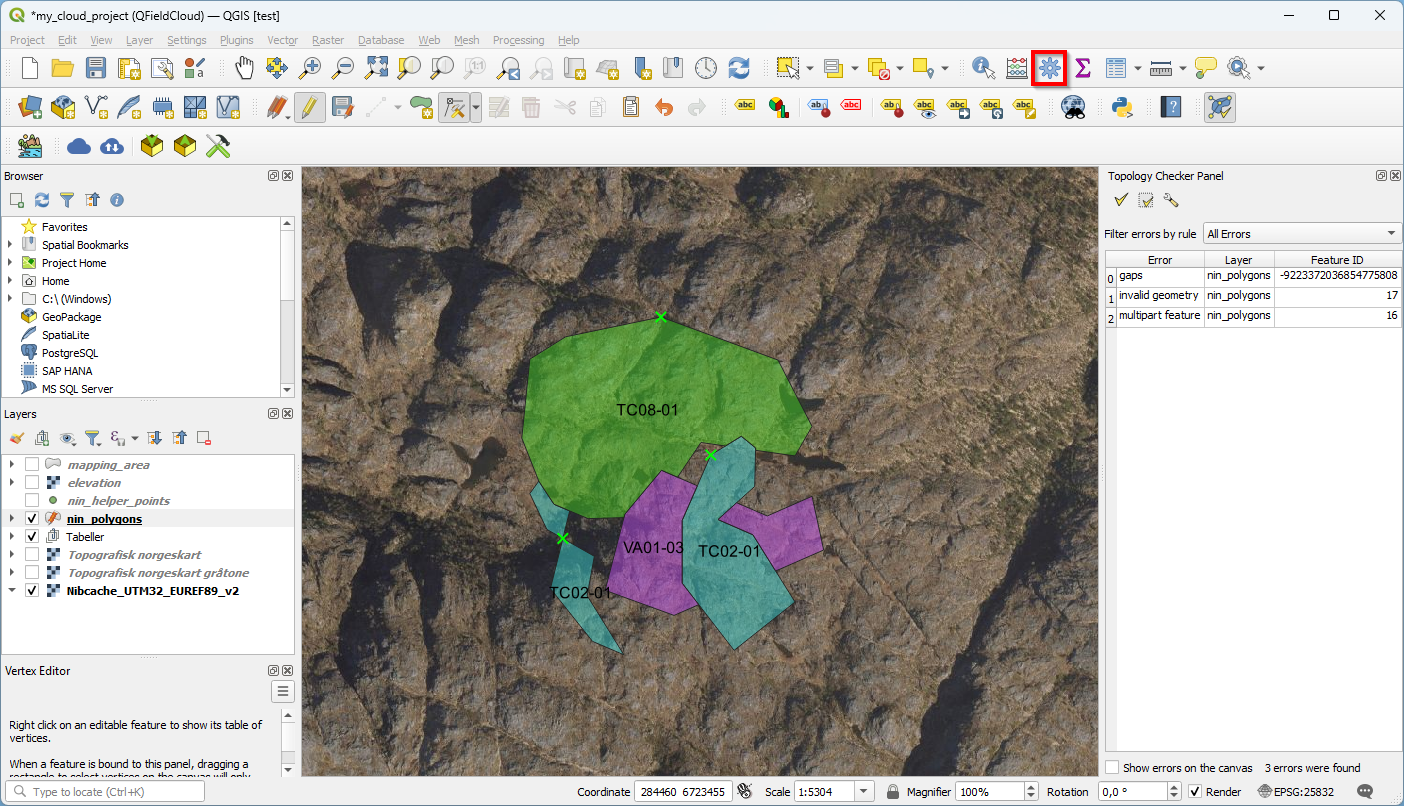Check Show errors on the canvas

pos(1112,768)
